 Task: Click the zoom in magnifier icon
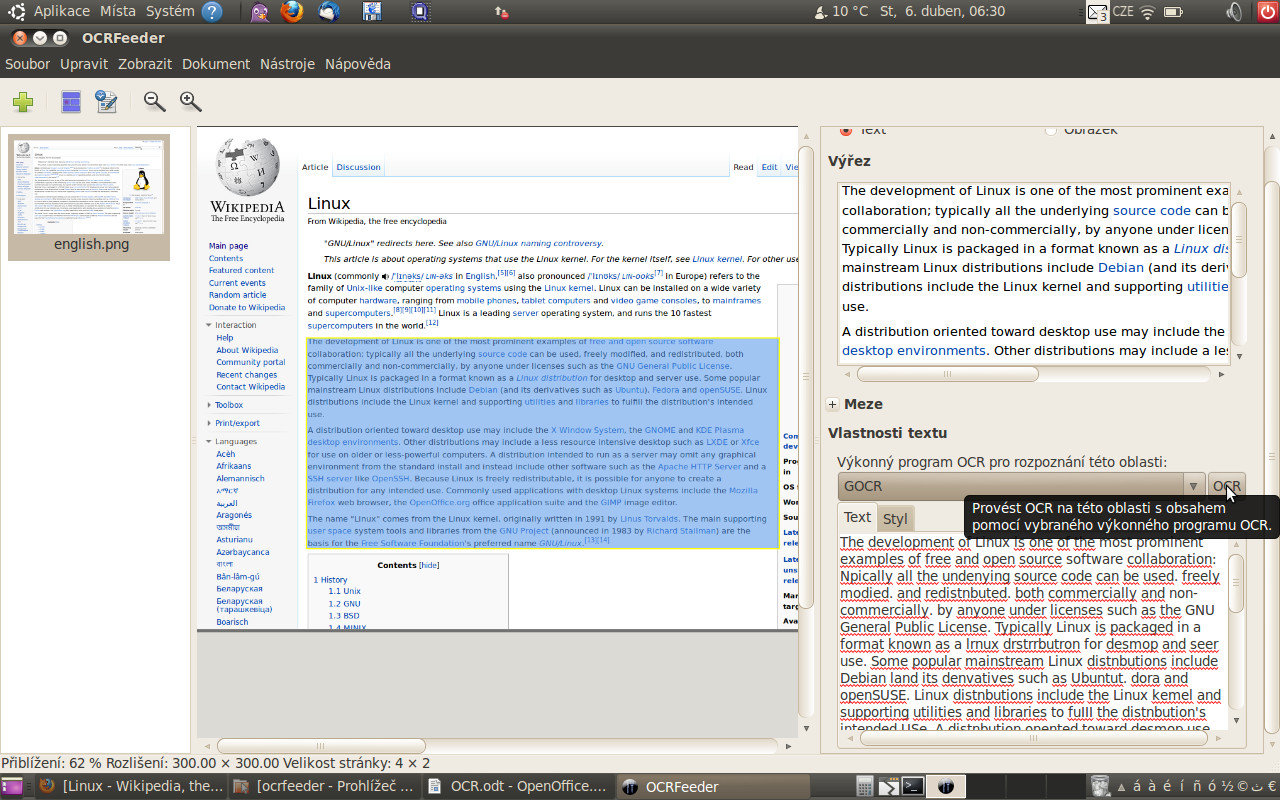tap(190, 102)
